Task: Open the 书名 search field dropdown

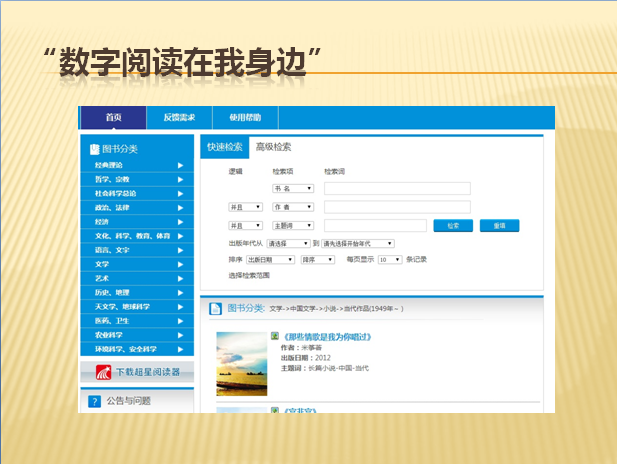Action: point(293,188)
